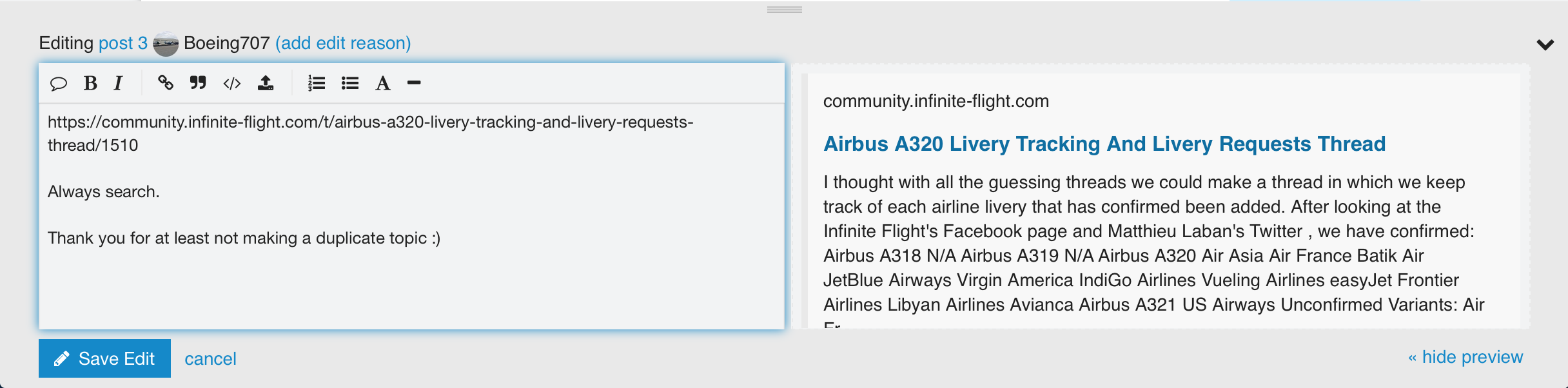Click the Save Edit button

pyautogui.click(x=104, y=358)
